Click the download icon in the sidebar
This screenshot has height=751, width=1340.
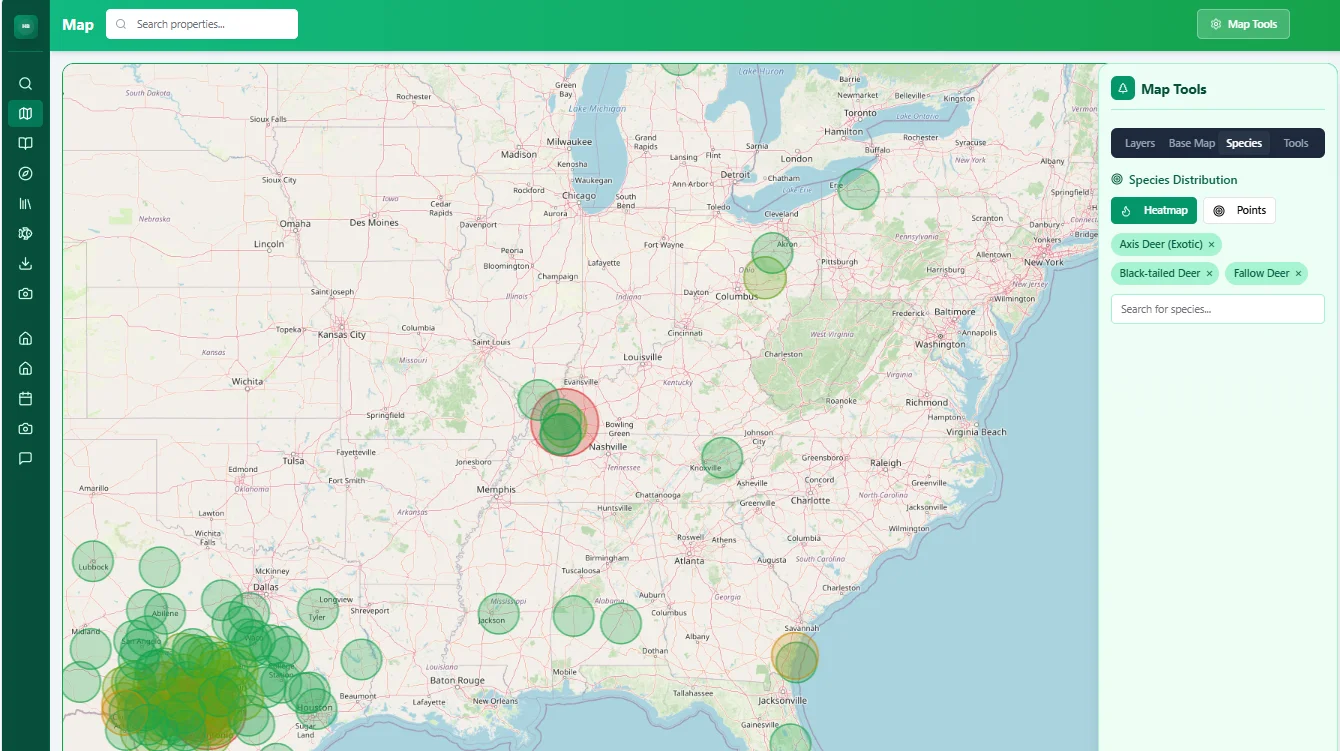coord(25,264)
